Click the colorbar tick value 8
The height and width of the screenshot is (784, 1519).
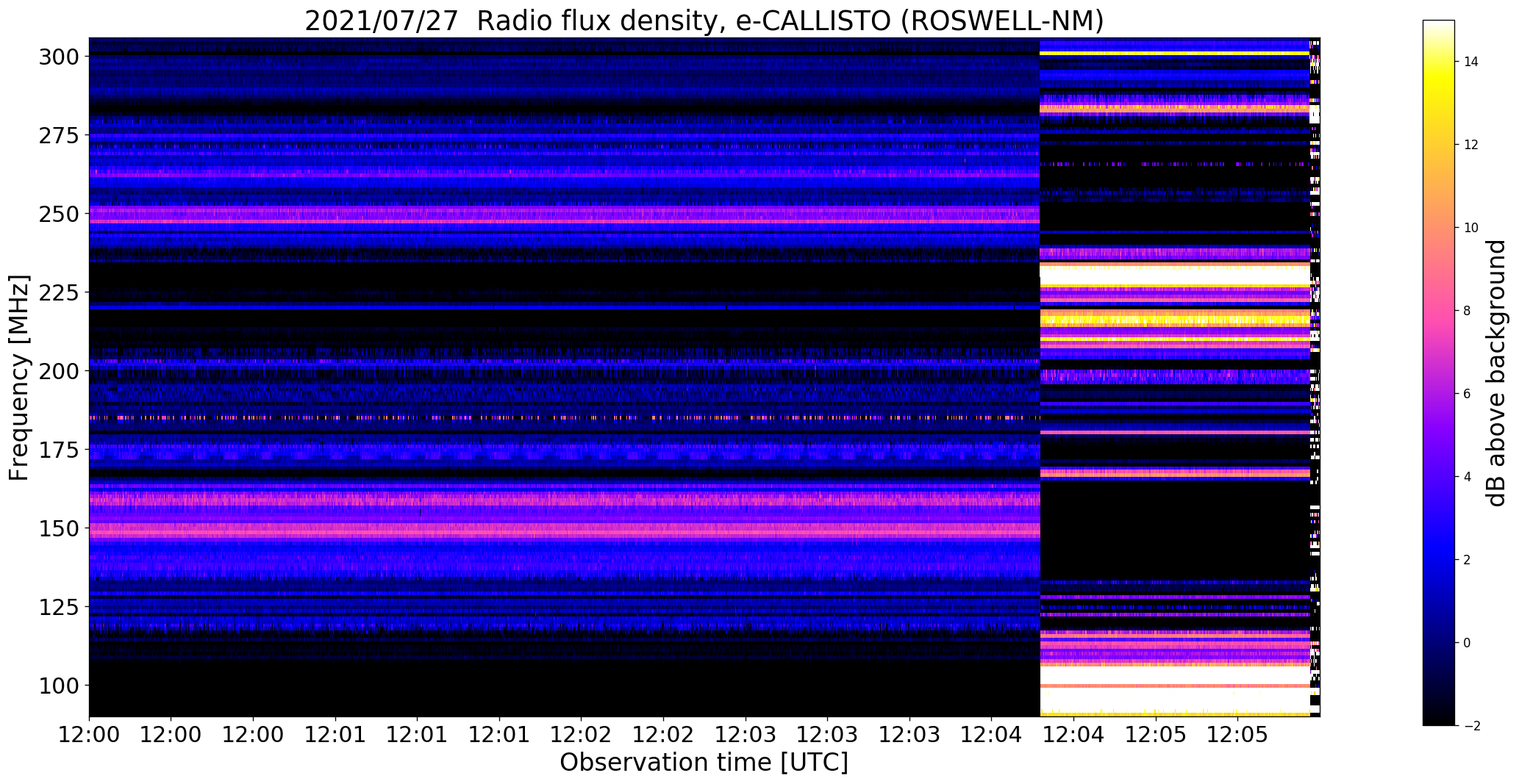(1468, 311)
